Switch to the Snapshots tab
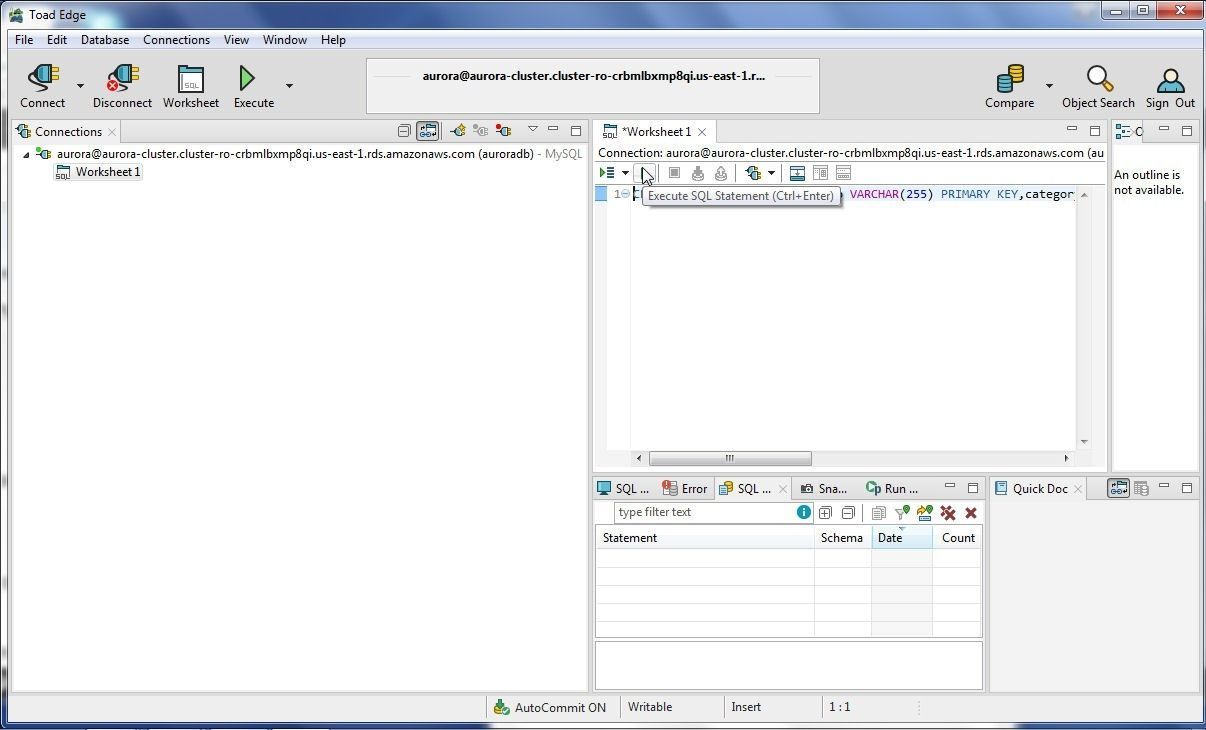Viewport: 1206px width, 730px height. point(824,489)
